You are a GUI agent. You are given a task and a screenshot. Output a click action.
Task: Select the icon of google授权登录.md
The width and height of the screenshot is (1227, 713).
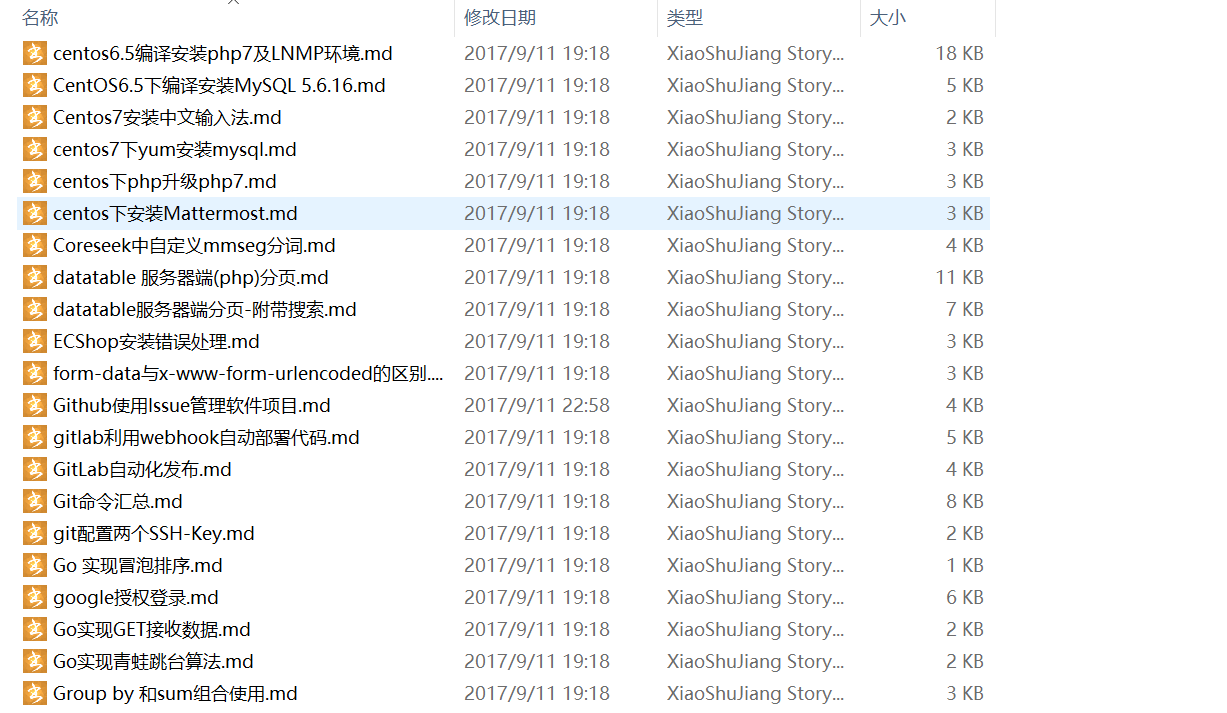coord(35,597)
